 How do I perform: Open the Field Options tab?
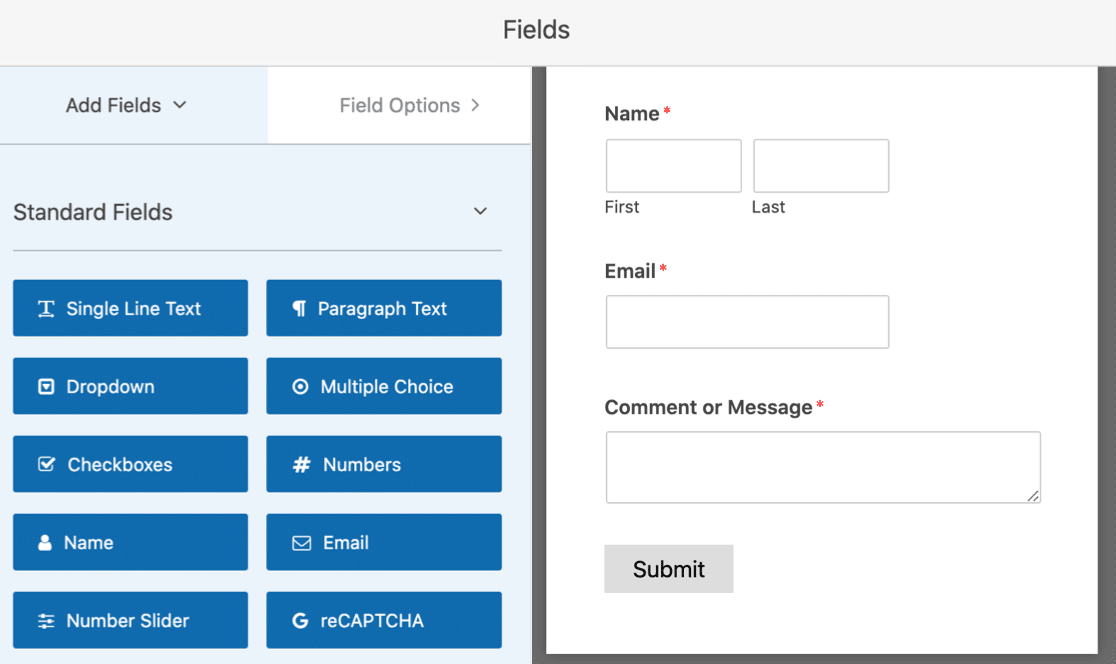(399, 105)
